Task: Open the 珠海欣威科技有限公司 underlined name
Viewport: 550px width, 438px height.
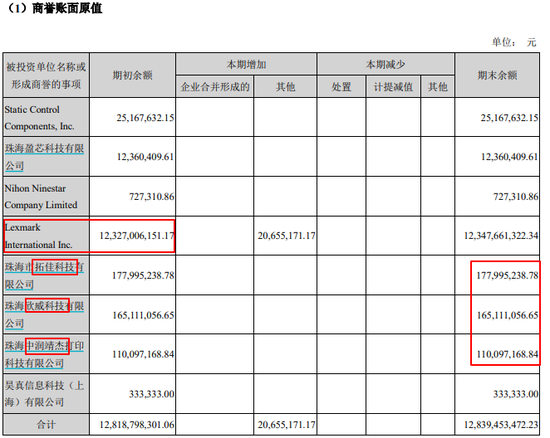Action: 44,315
